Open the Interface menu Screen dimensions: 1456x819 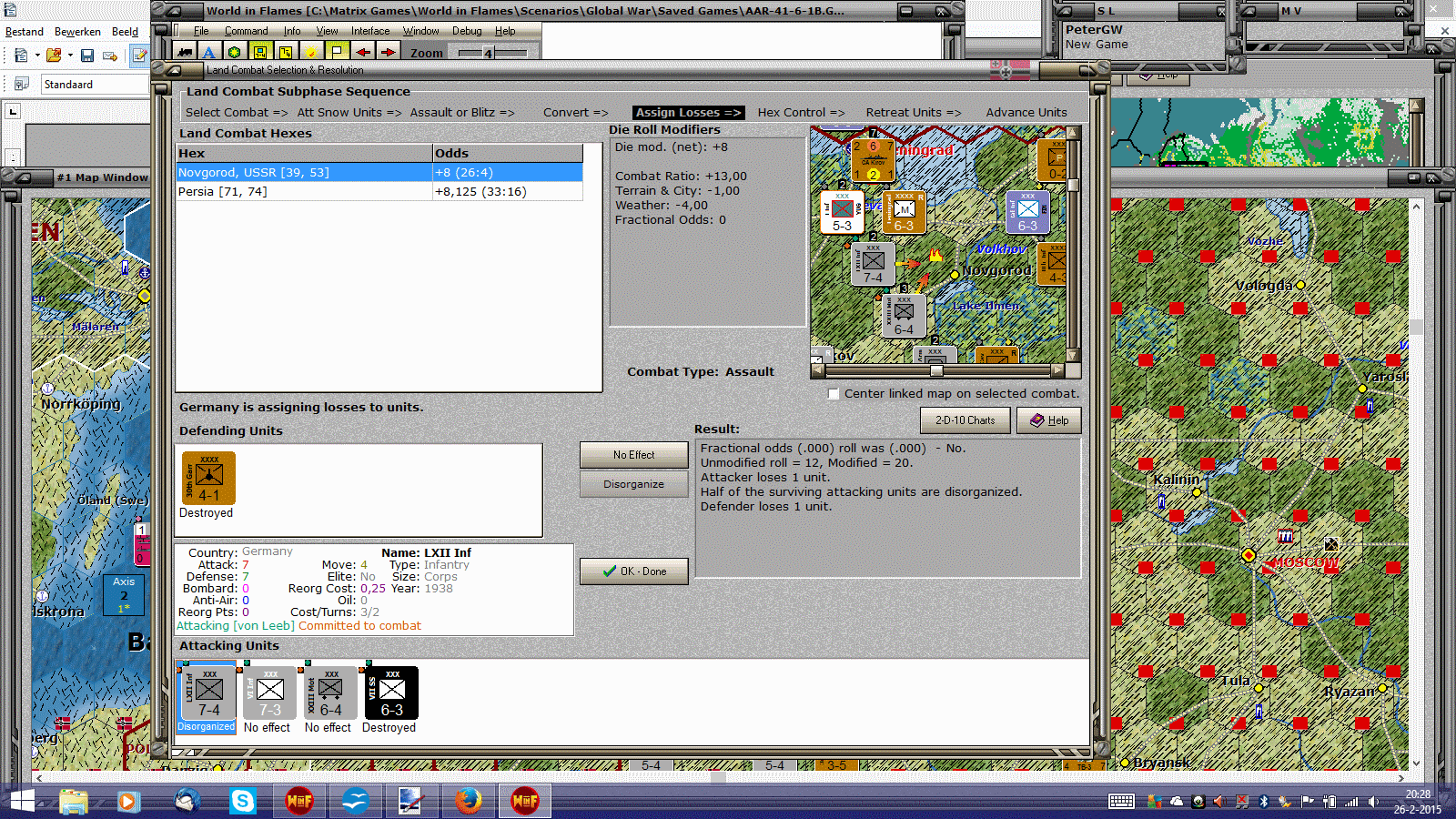click(370, 31)
